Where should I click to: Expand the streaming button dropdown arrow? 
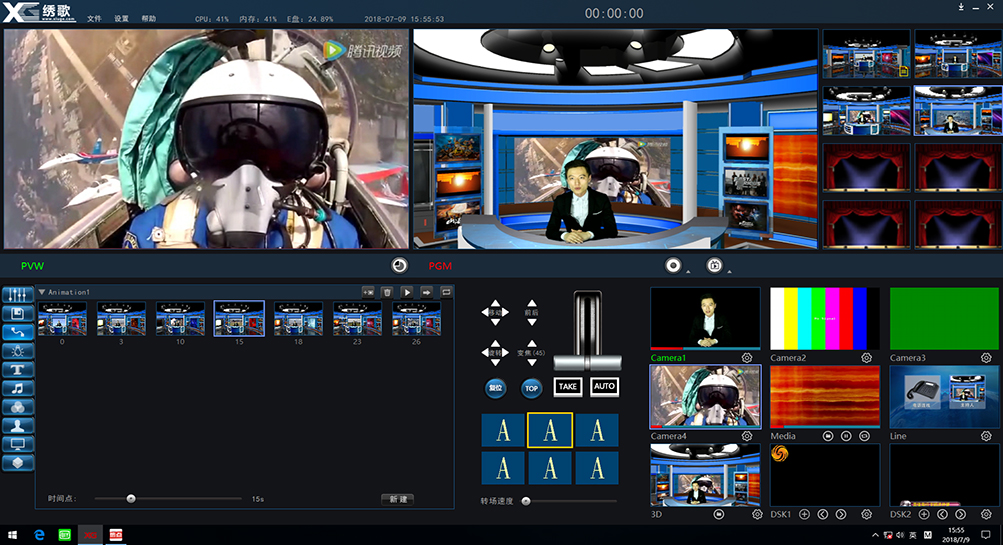point(728,271)
